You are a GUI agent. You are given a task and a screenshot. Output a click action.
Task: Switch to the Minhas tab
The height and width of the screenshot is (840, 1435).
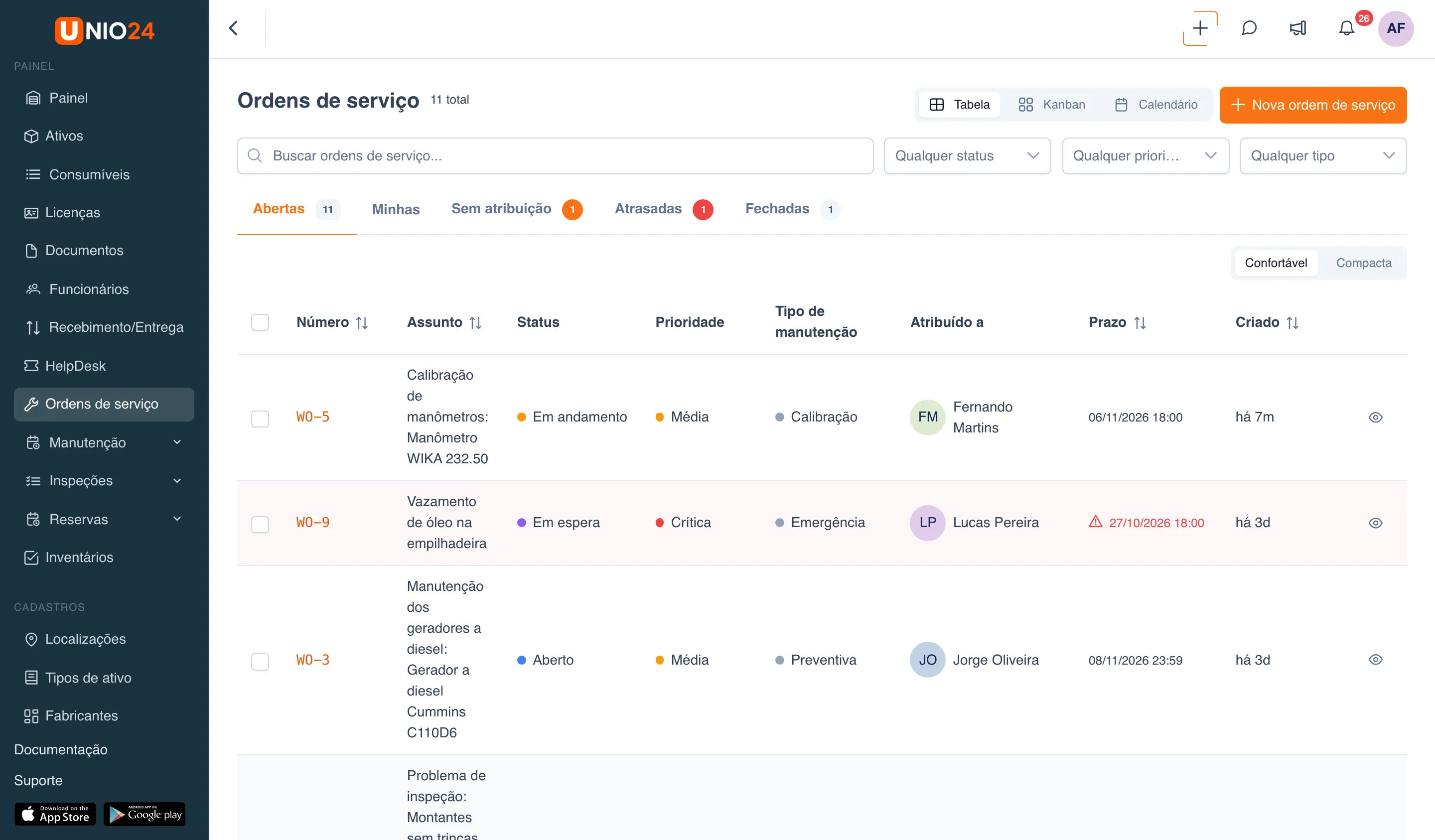pos(396,210)
